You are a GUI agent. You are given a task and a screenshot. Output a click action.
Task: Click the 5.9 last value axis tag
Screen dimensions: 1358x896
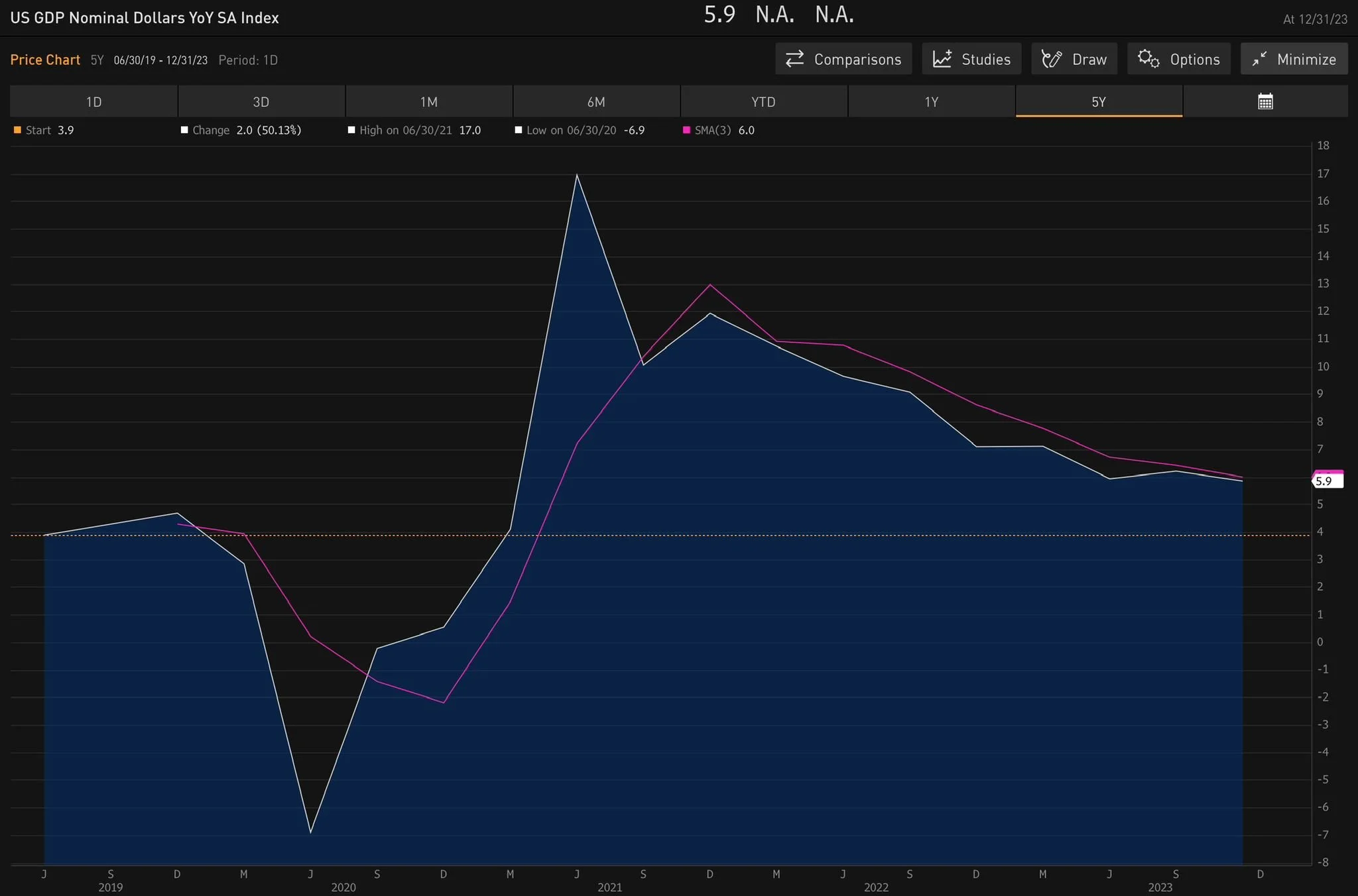[1327, 481]
